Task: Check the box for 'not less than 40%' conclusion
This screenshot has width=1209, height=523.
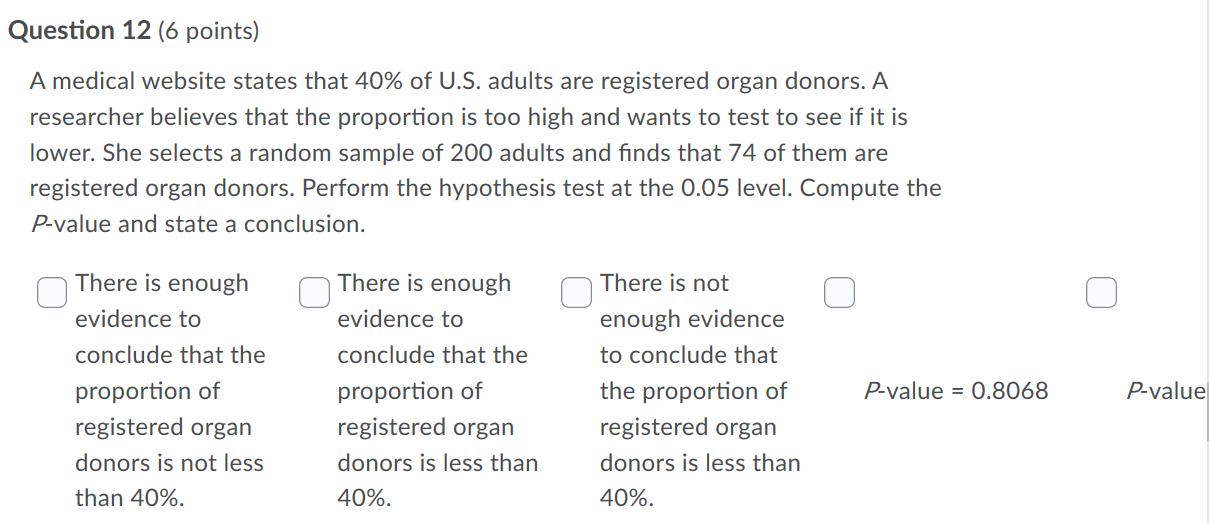Action: point(53,292)
